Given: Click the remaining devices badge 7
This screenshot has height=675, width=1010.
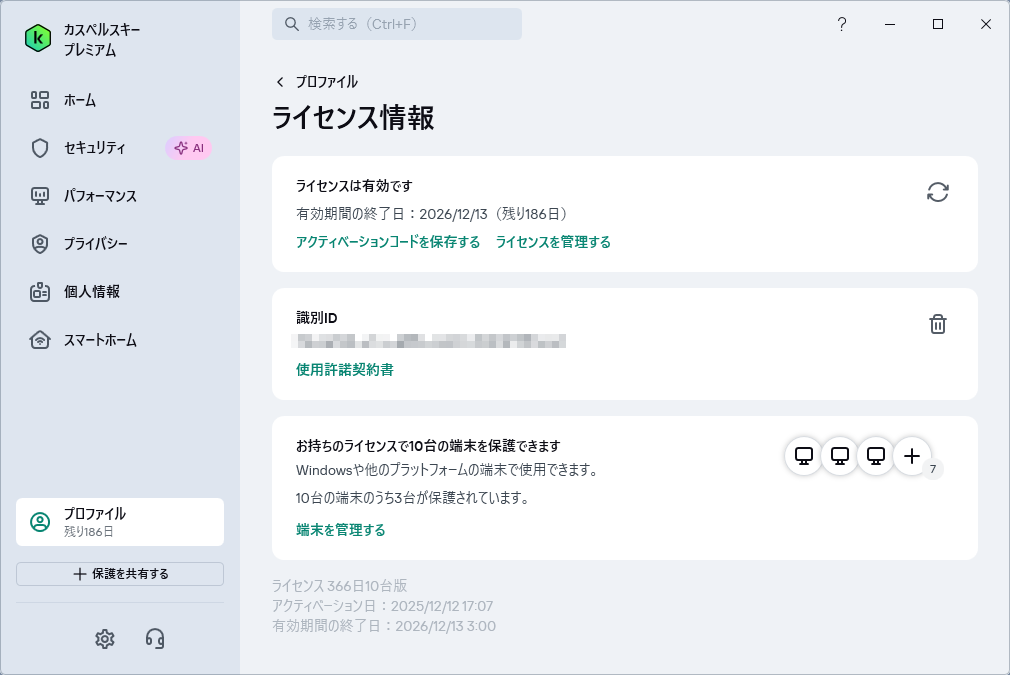Looking at the screenshot, I should 933,469.
